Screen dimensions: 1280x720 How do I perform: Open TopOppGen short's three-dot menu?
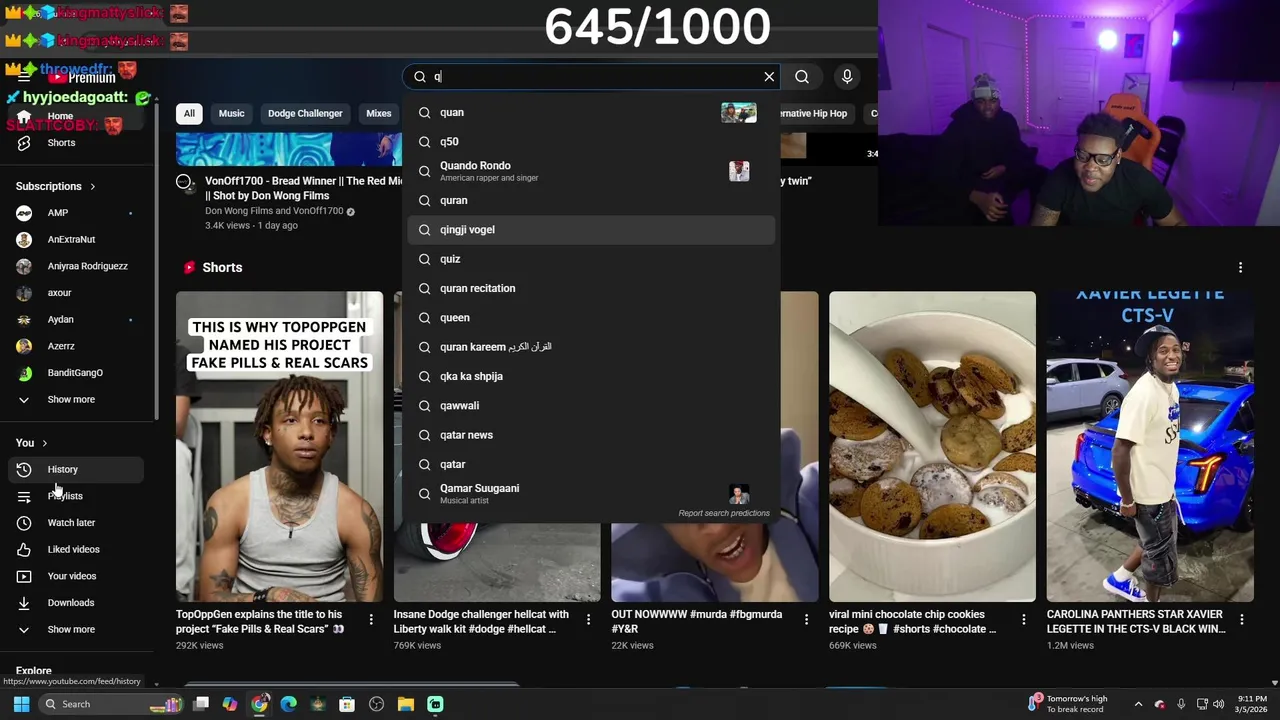371,620
